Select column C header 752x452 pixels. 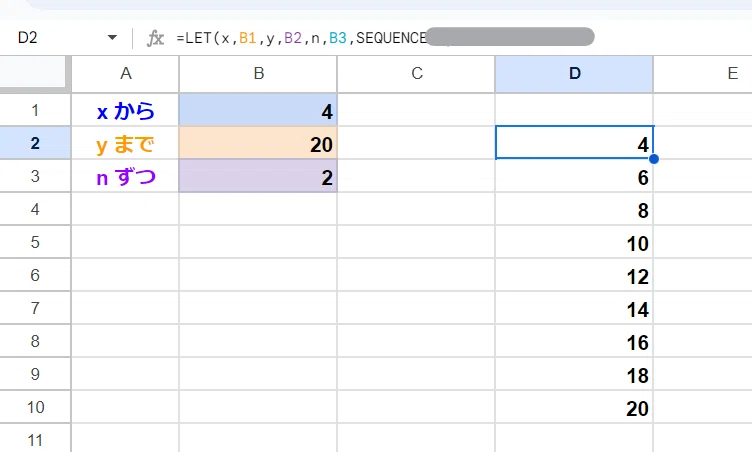click(x=416, y=73)
